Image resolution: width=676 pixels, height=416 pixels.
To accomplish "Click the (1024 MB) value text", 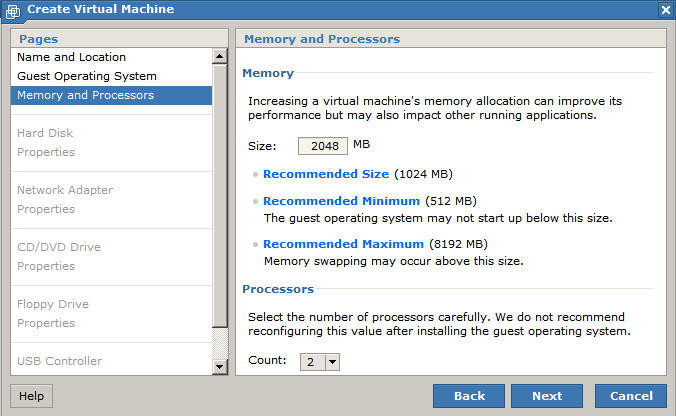I will [423, 174].
